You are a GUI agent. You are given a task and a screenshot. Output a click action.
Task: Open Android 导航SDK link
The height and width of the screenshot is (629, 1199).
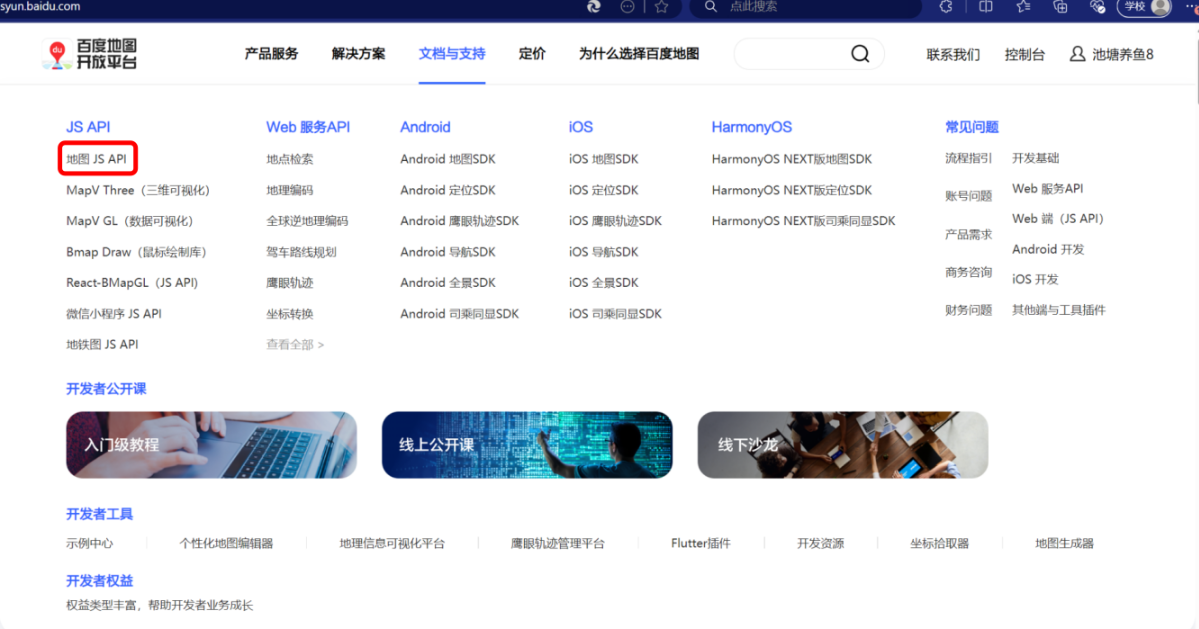tap(448, 252)
